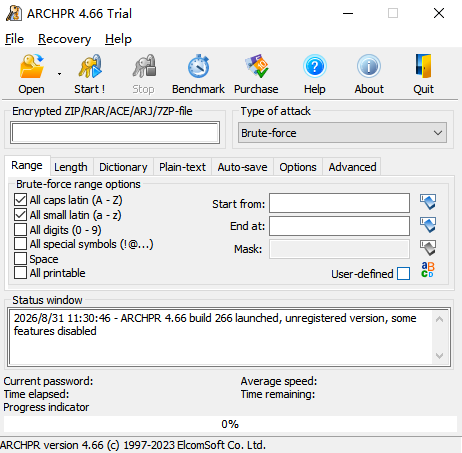This screenshot has height=453, width=462.
Task: Click the icon beside Start from field
Action: (428, 202)
